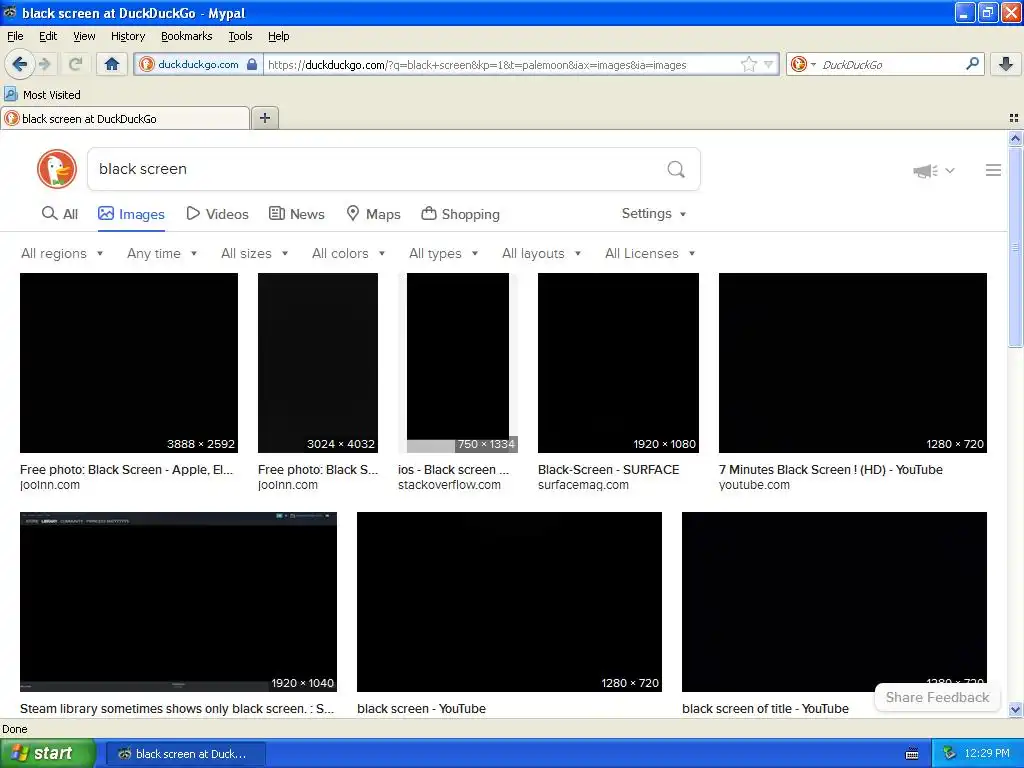Screen dimensions: 1024x768
Task: Expand the All colors filter
Action: coord(348,253)
